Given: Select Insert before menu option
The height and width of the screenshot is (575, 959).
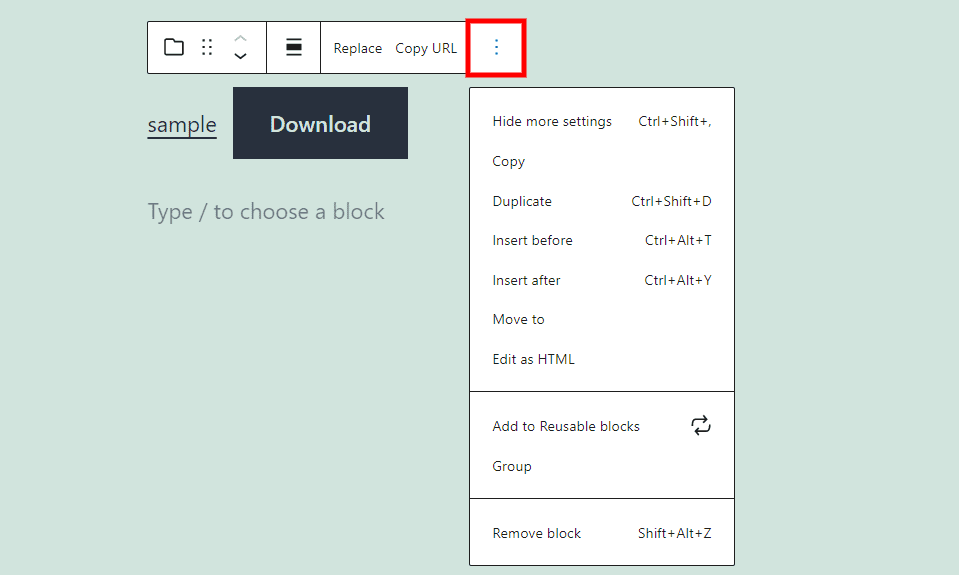Looking at the screenshot, I should (602, 240).
